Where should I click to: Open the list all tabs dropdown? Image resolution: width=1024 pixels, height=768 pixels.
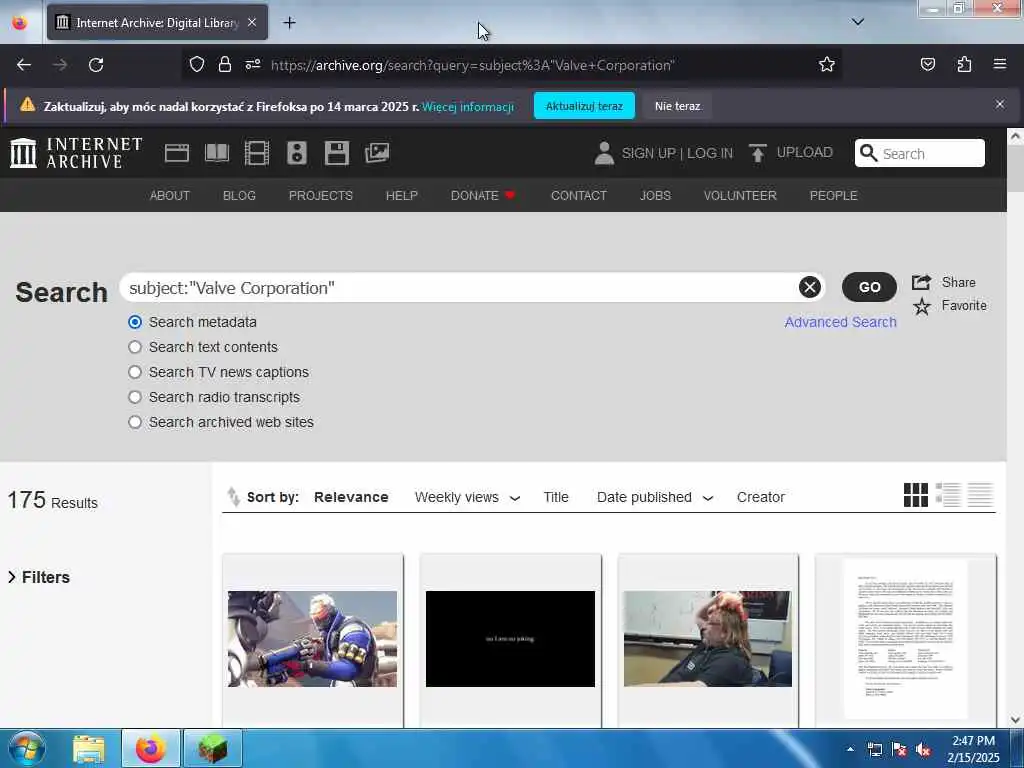(x=857, y=22)
